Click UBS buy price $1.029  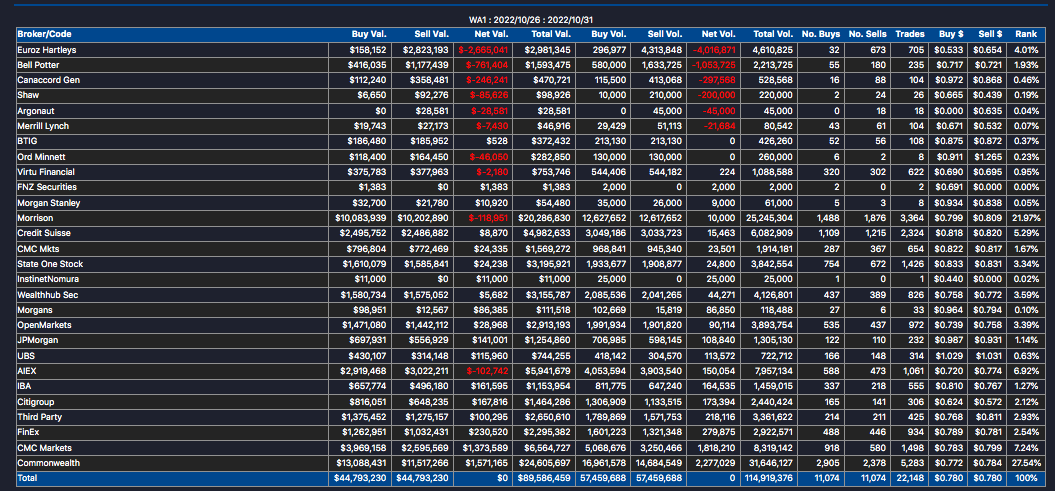coord(950,355)
